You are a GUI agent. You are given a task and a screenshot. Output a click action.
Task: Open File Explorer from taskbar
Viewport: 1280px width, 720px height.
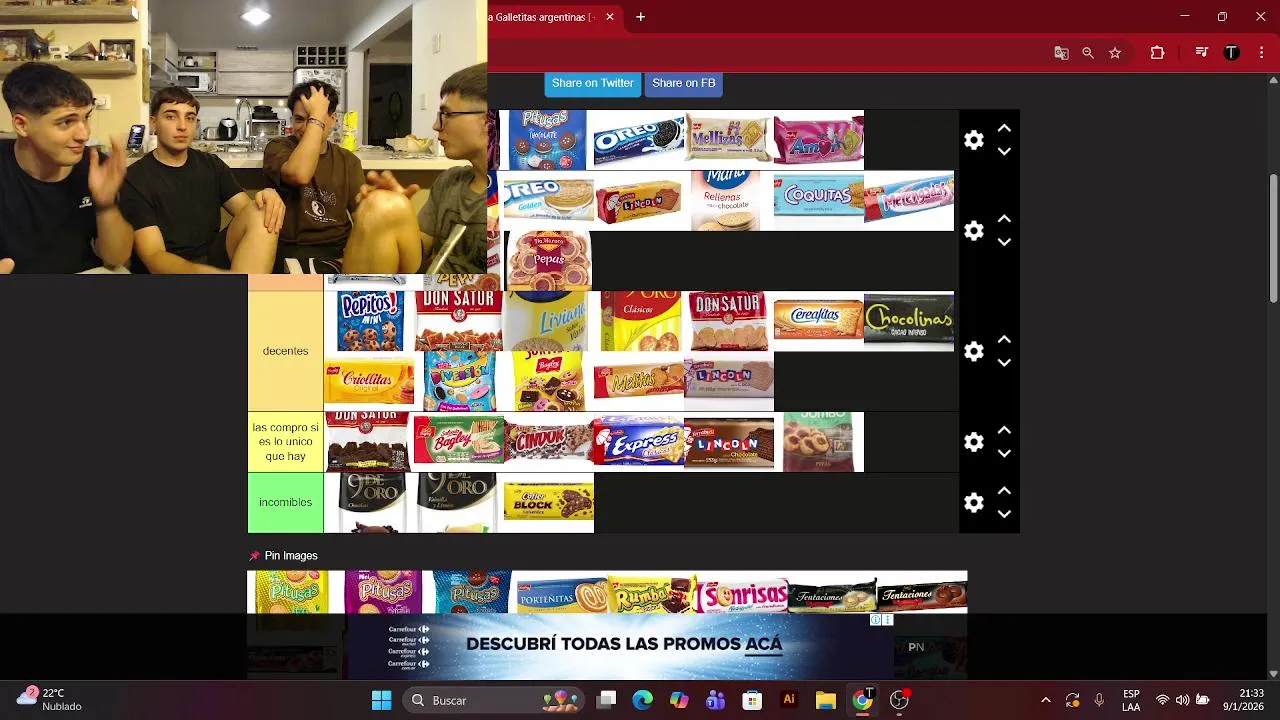[825, 700]
